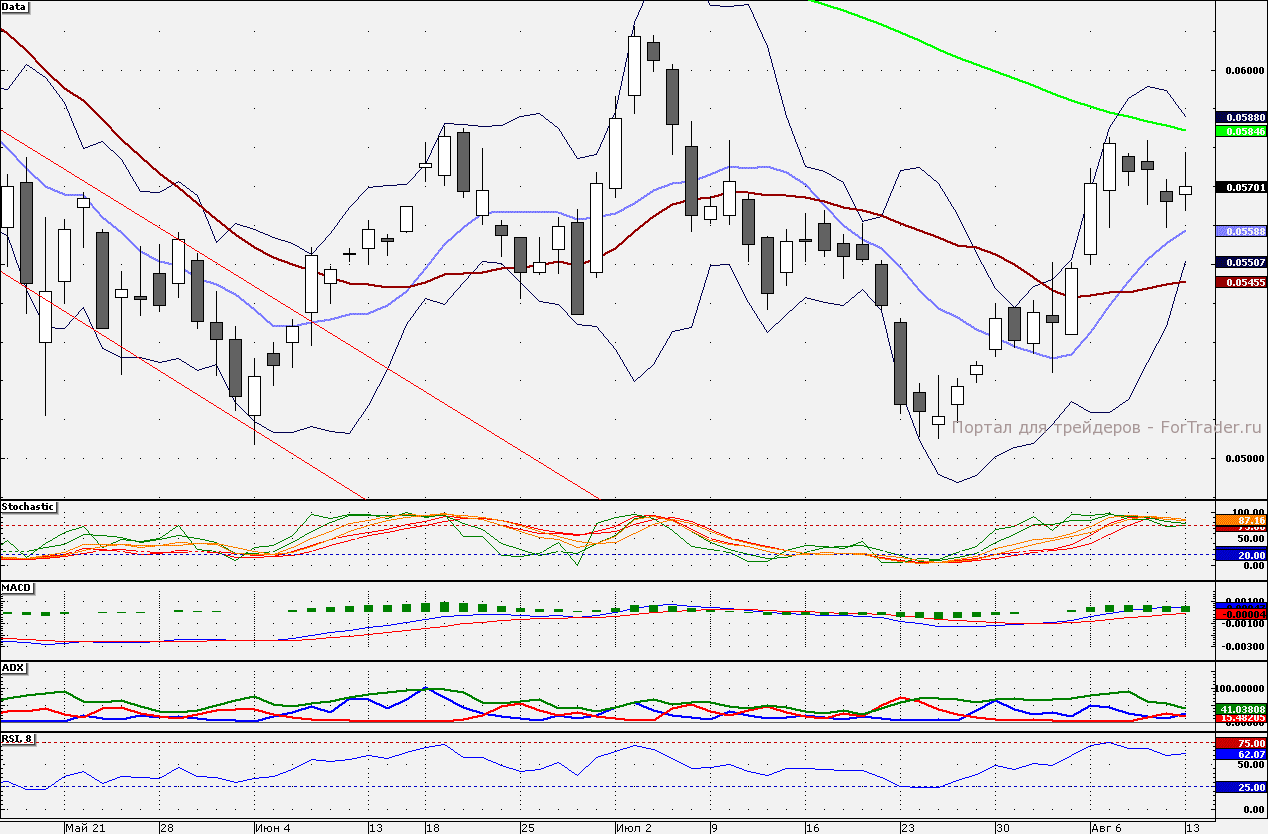Click the "Stochastic" indicator panel label
Viewport: 1268px width, 834px height.
pos(28,507)
